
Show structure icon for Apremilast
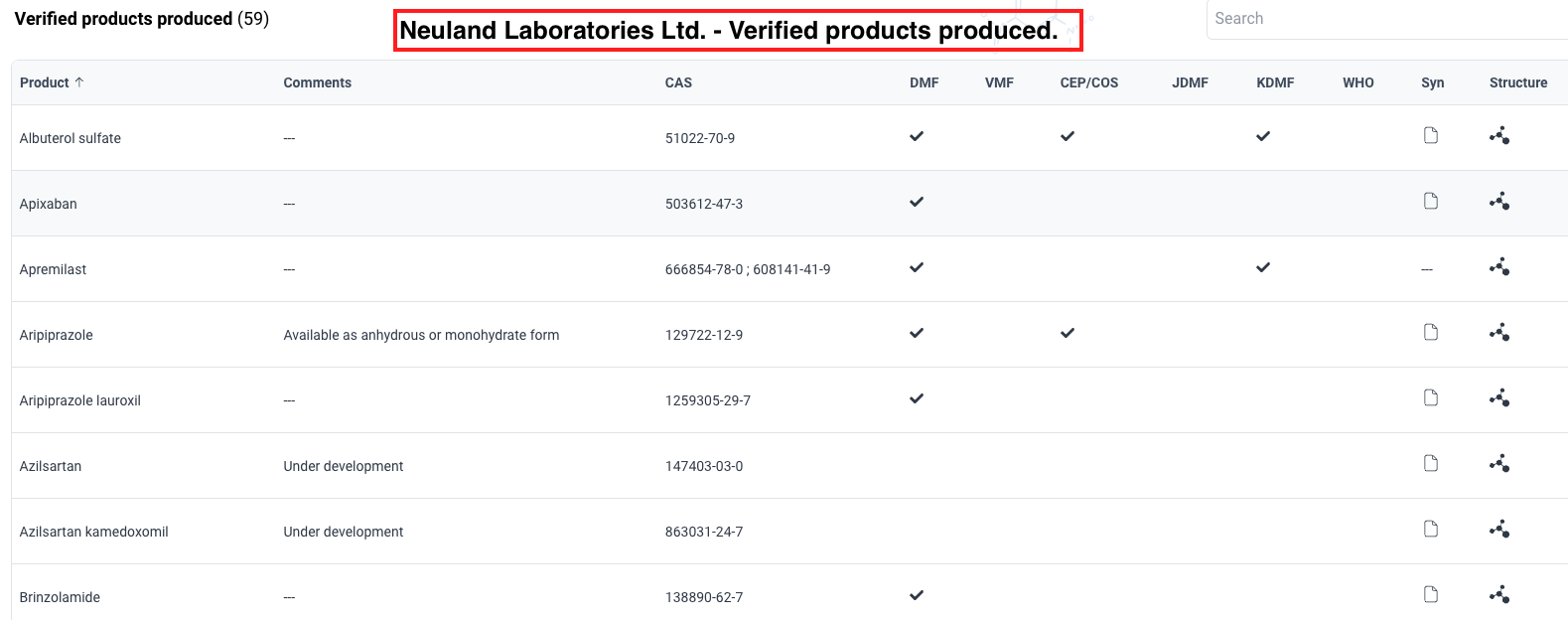click(1499, 267)
